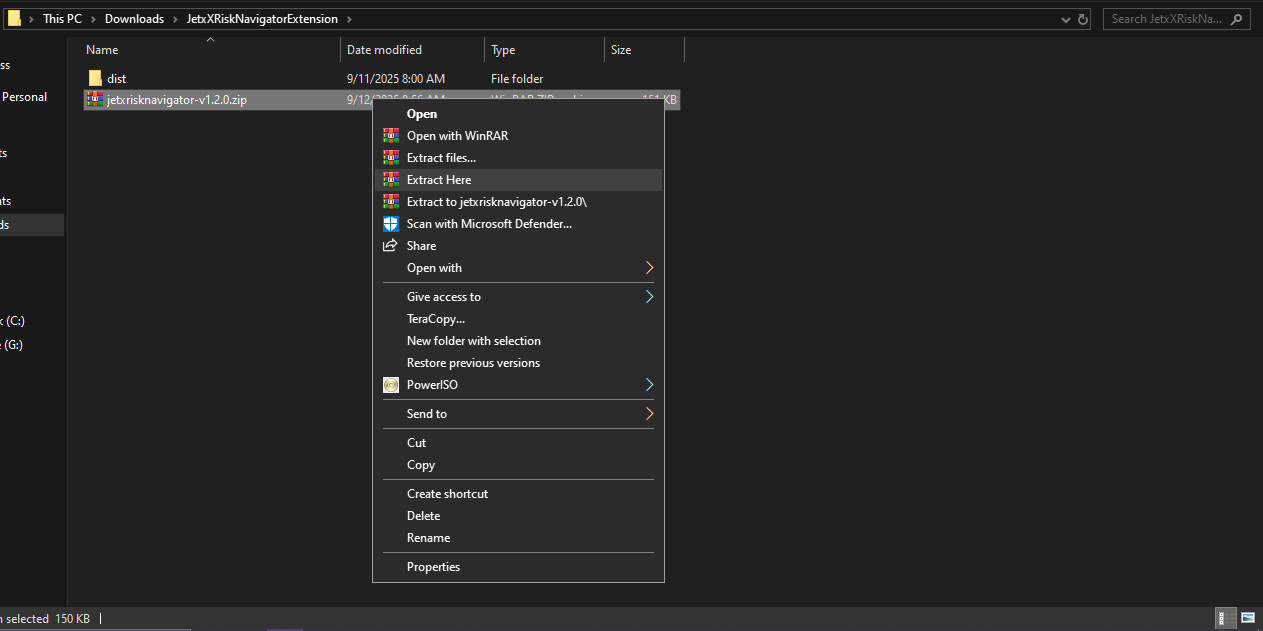Image resolution: width=1263 pixels, height=631 pixels.
Task: Expand the Give access to submenu
Action: (x=648, y=297)
